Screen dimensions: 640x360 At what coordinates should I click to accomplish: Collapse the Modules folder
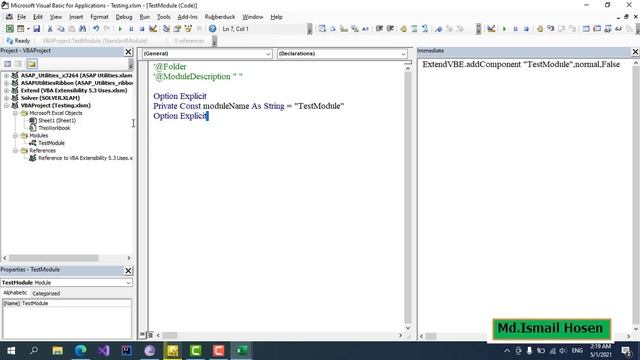15,136
